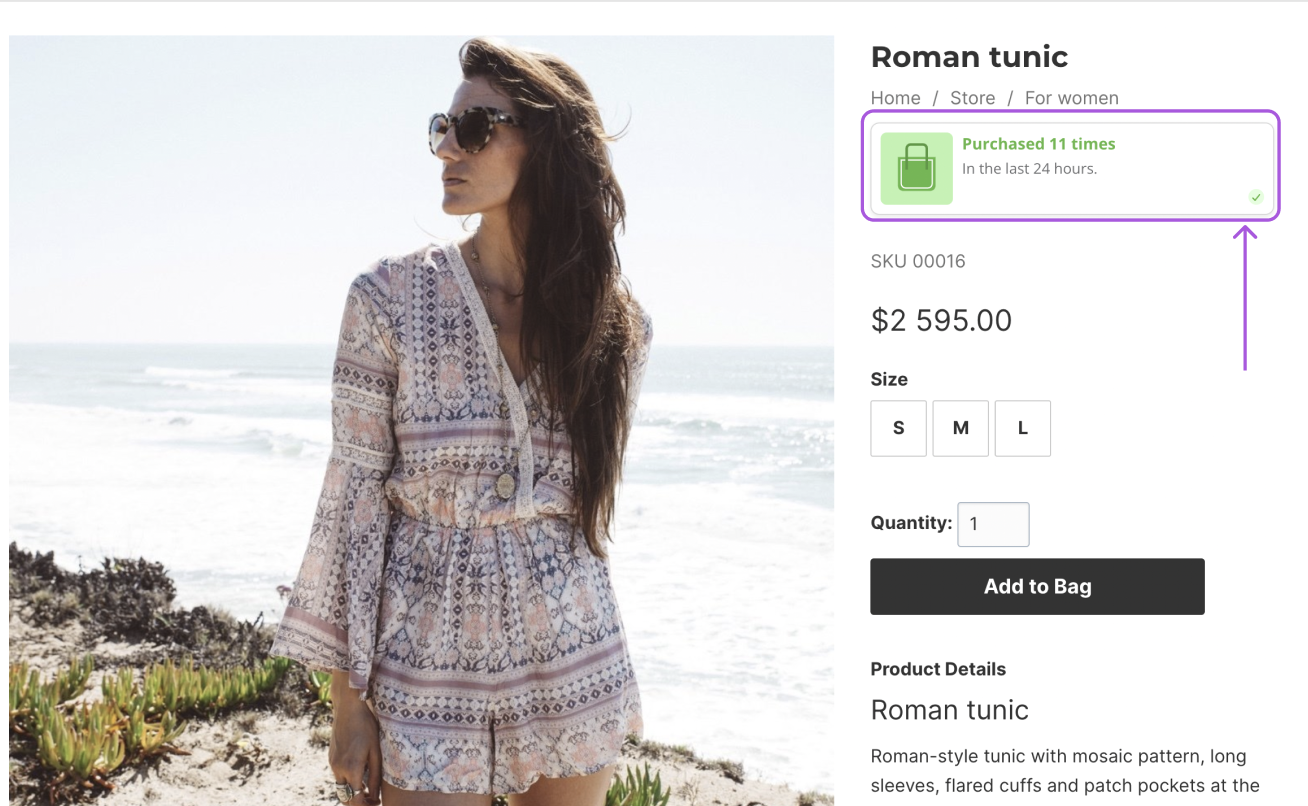The image size is (1308, 806).
Task: Click the $2 595.00 price
Action: point(941,320)
